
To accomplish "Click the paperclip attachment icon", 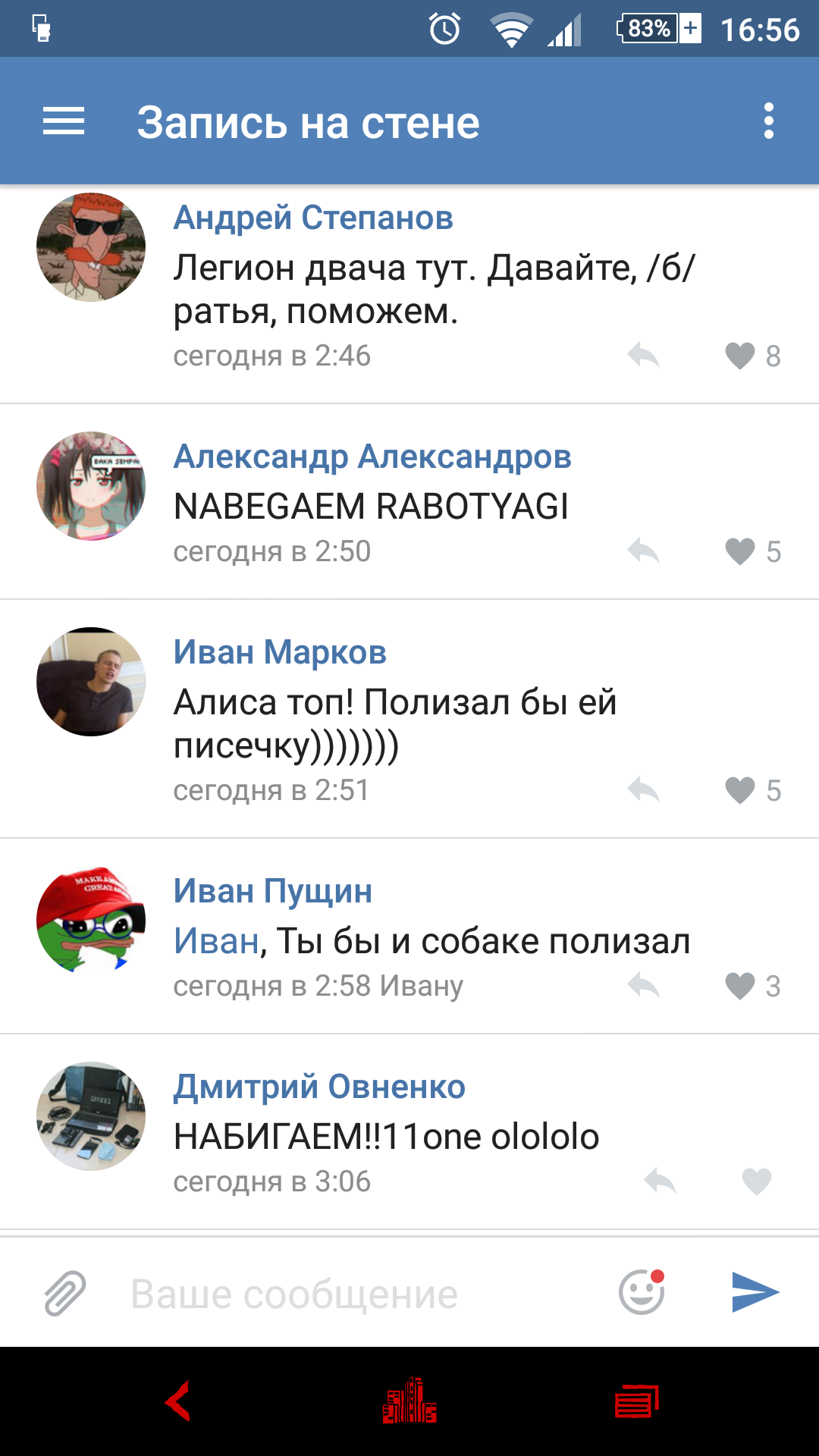I will [65, 1293].
